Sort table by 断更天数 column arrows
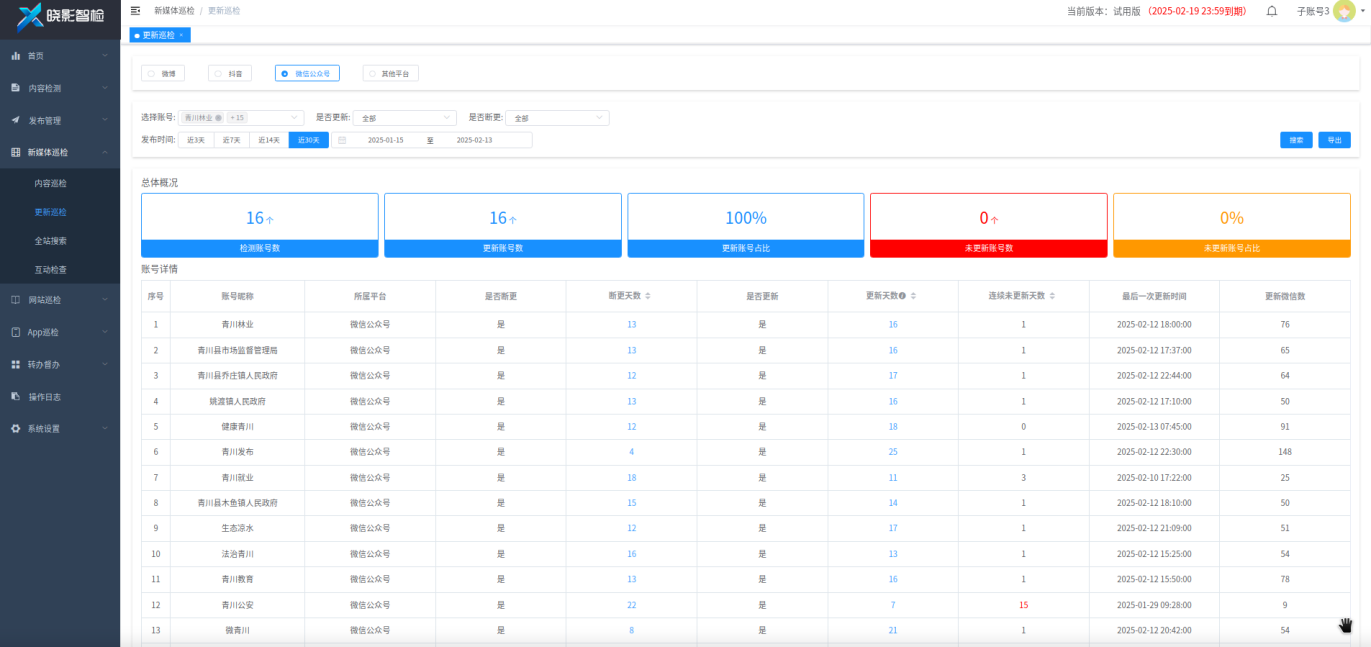This screenshot has width=1371, height=647. coord(647,296)
